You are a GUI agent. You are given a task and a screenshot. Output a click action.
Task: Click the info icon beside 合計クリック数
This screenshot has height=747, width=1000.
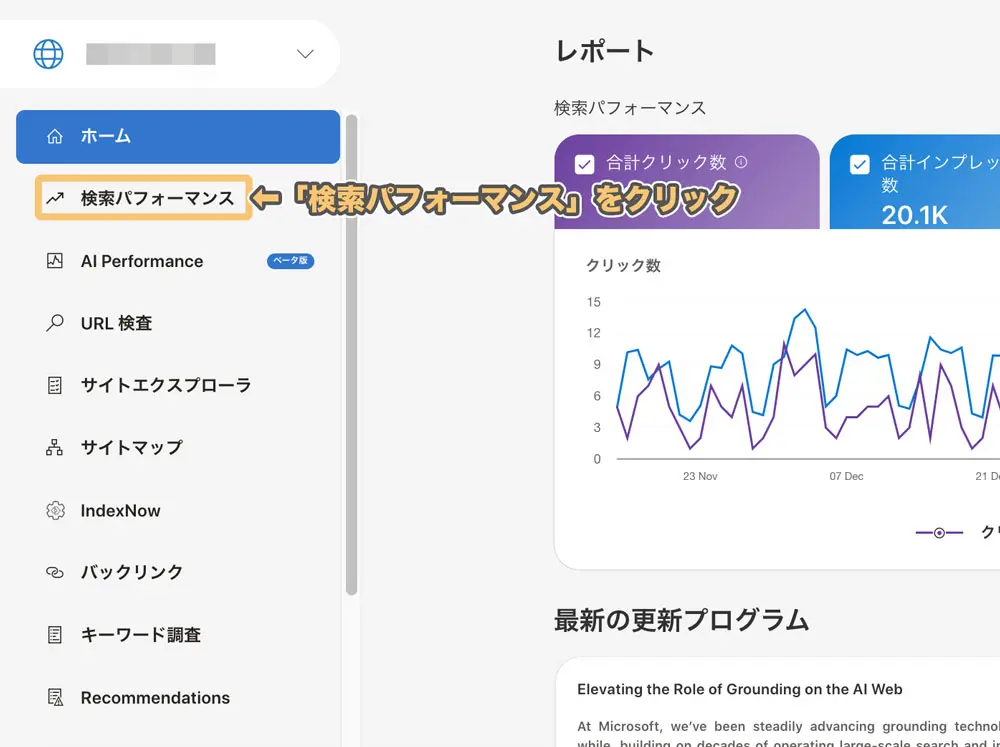pyautogui.click(x=740, y=162)
